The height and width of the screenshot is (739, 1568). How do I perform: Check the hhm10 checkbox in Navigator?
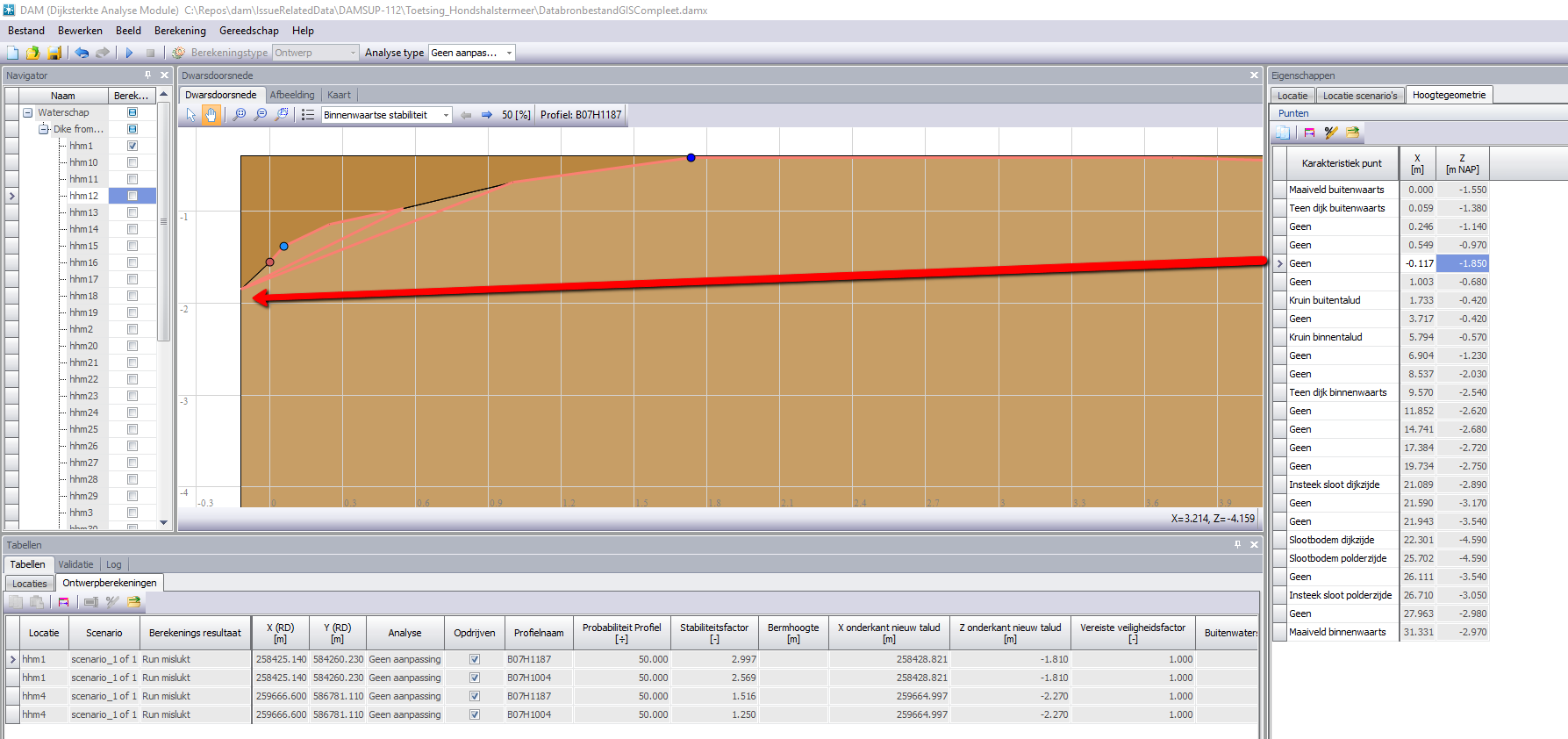coord(132,162)
